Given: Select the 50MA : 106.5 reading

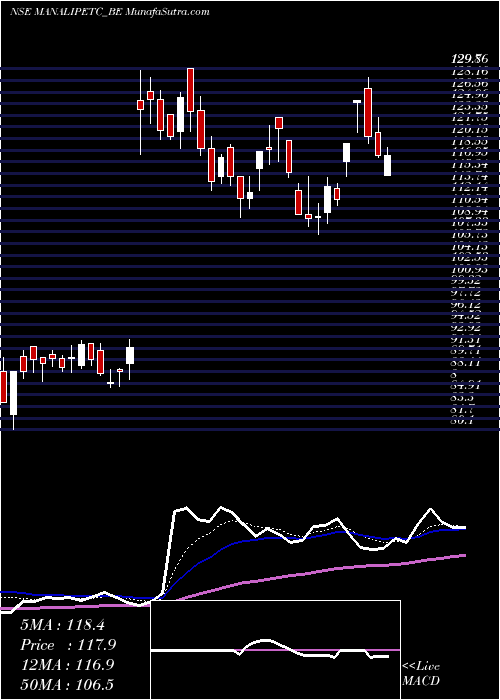Looking at the screenshot, I should pyautogui.click(x=67, y=684).
